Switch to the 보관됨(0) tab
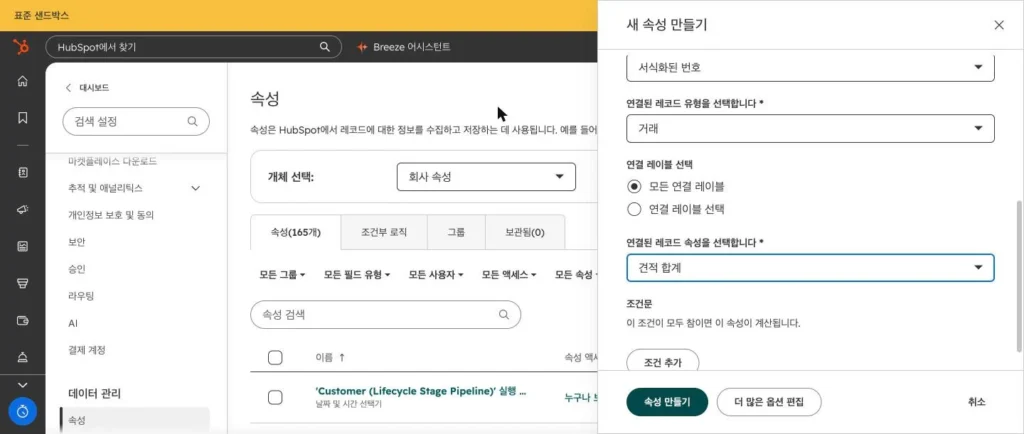Viewport: 1024px width, 434px height. click(525, 232)
